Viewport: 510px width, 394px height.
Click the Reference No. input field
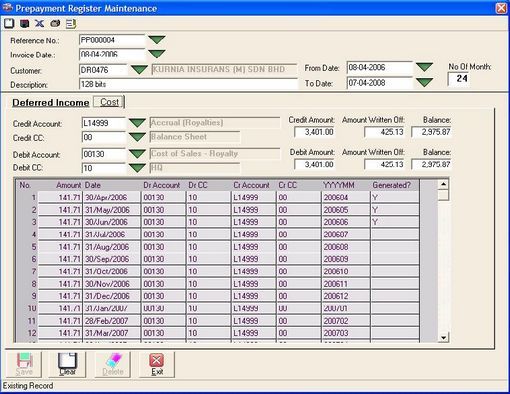click(x=112, y=40)
